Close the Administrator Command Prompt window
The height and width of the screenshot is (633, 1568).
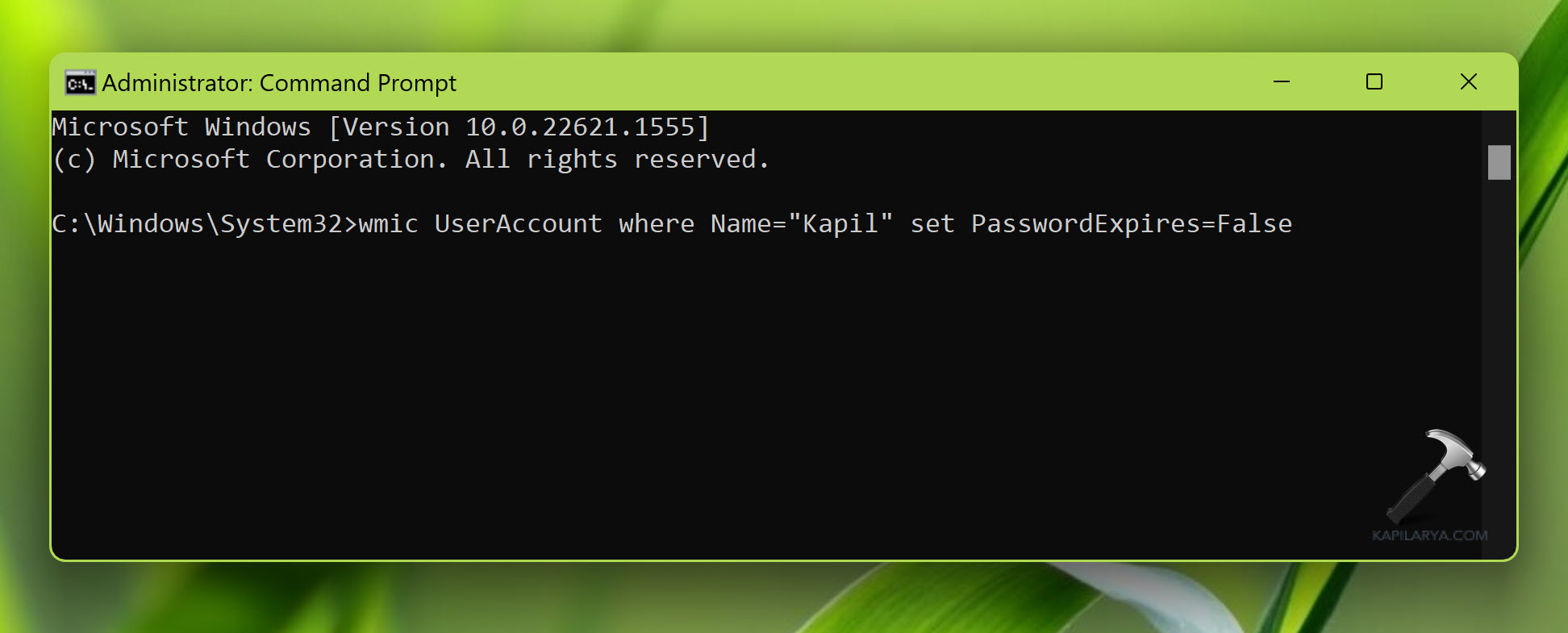pos(1469,82)
